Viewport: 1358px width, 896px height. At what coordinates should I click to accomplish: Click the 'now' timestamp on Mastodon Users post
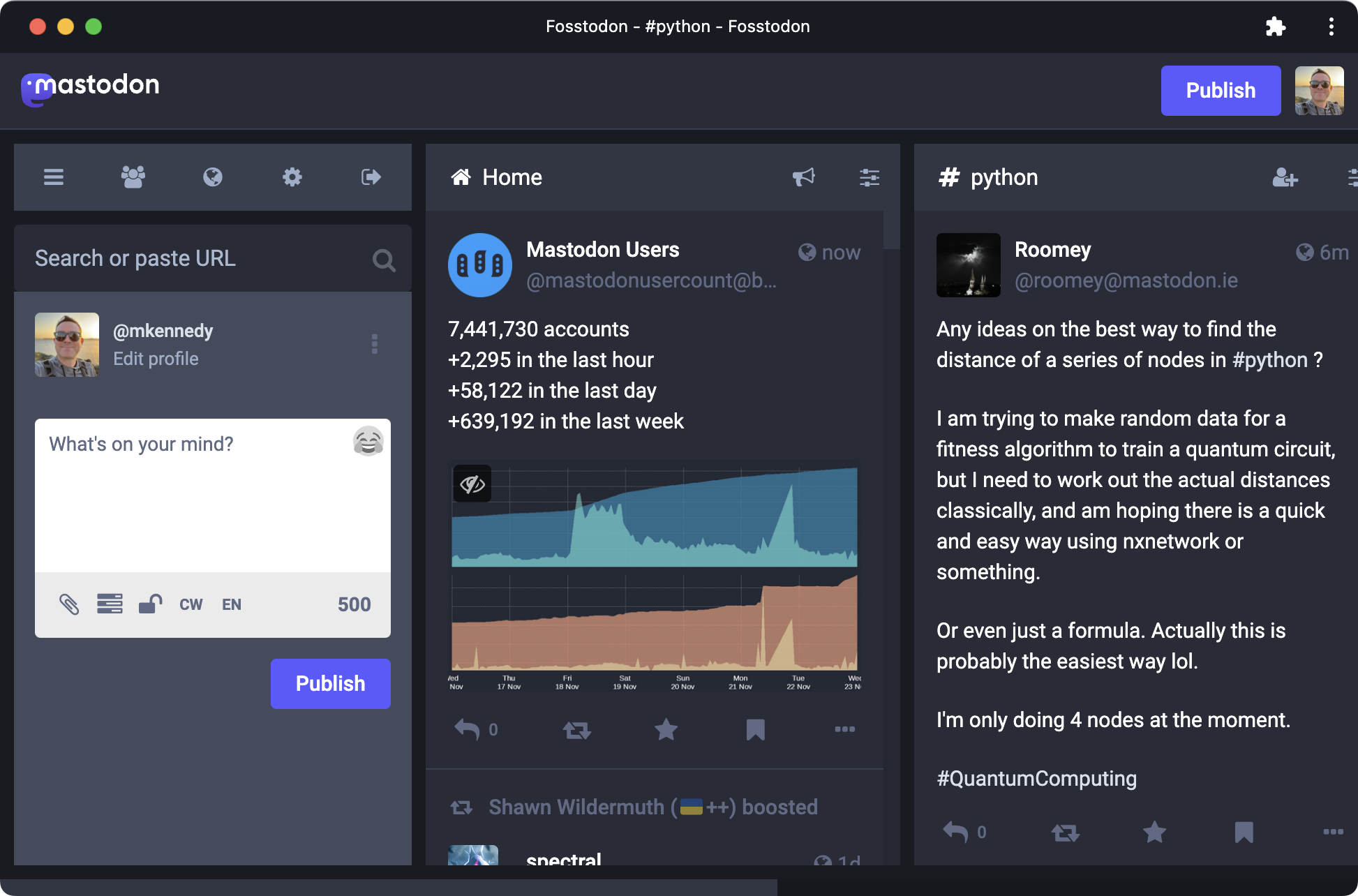click(x=841, y=253)
